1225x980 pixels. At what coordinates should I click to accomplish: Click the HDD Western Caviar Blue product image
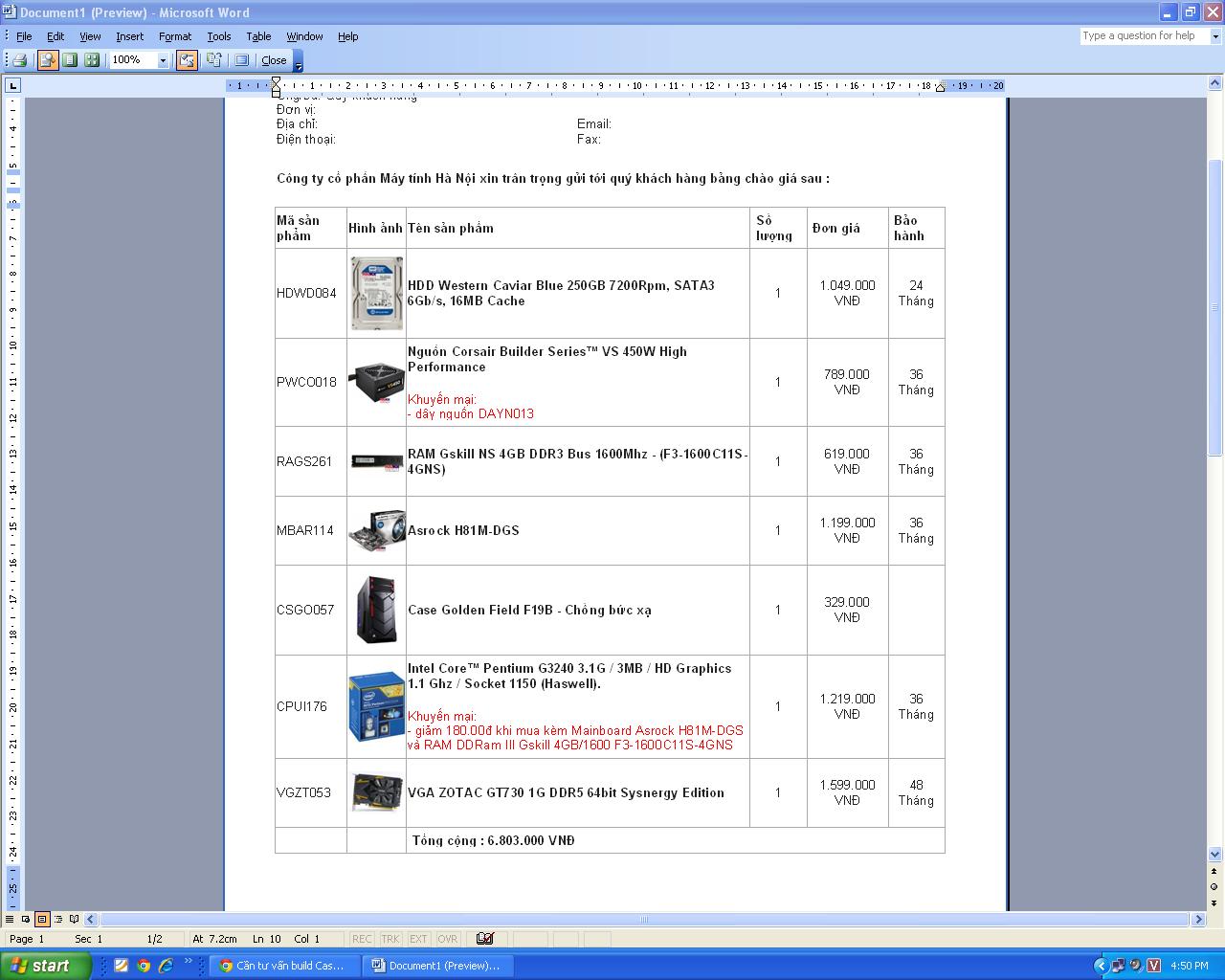(x=376, y=293)
